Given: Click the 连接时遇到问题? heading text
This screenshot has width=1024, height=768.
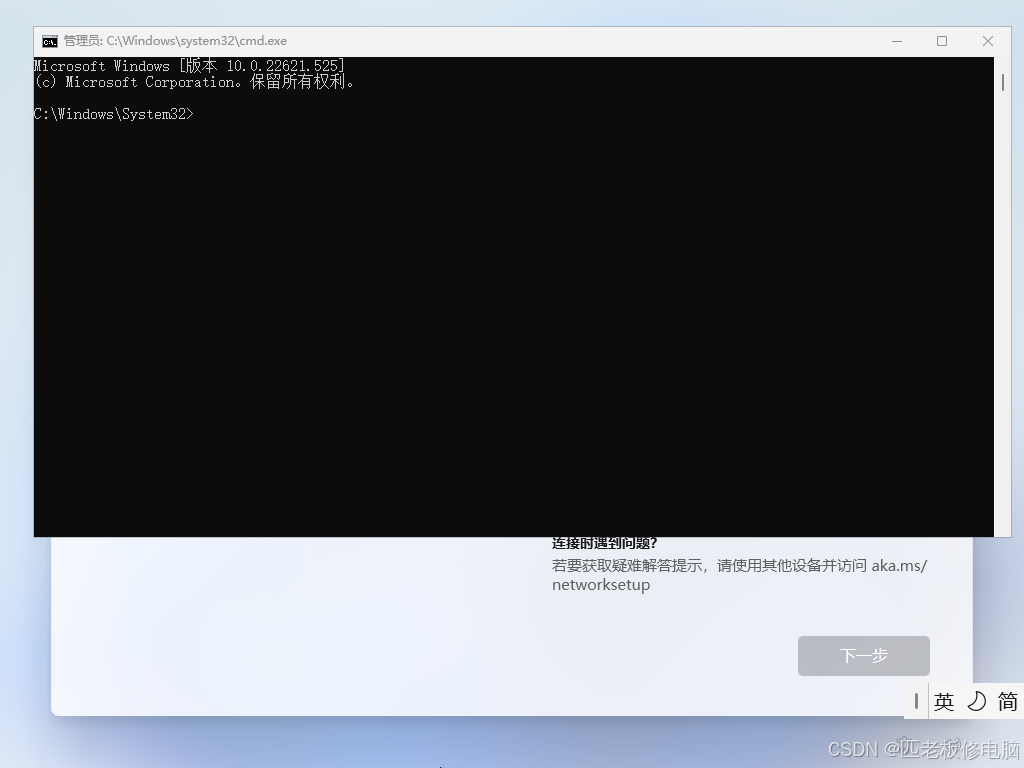Looking at the screenshot, I should pos(604,543).
